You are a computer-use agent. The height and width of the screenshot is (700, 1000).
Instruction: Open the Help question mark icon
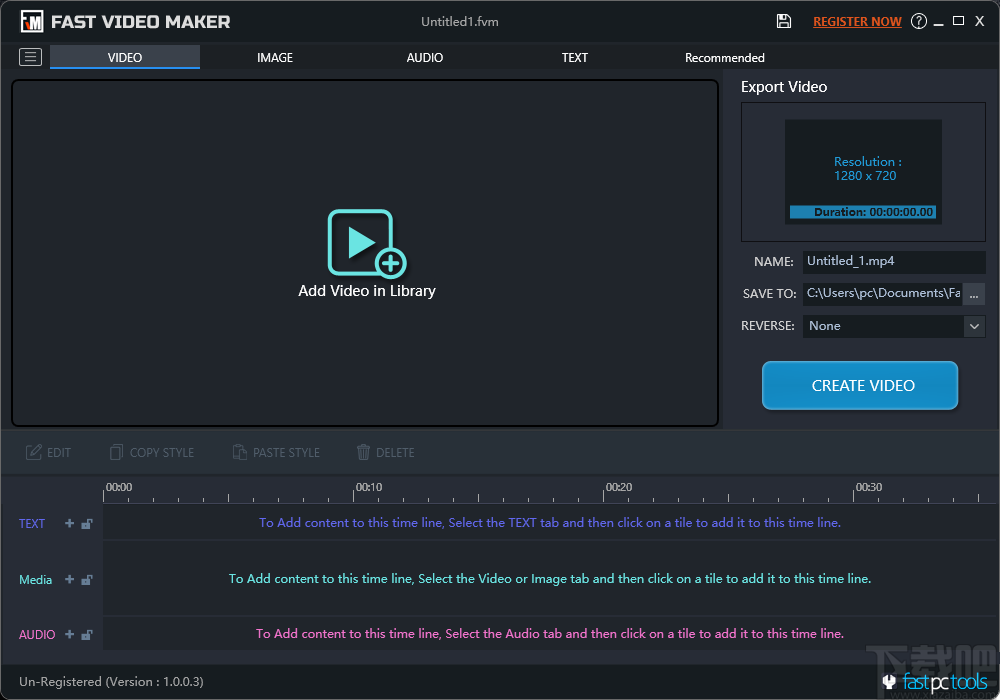918,20
